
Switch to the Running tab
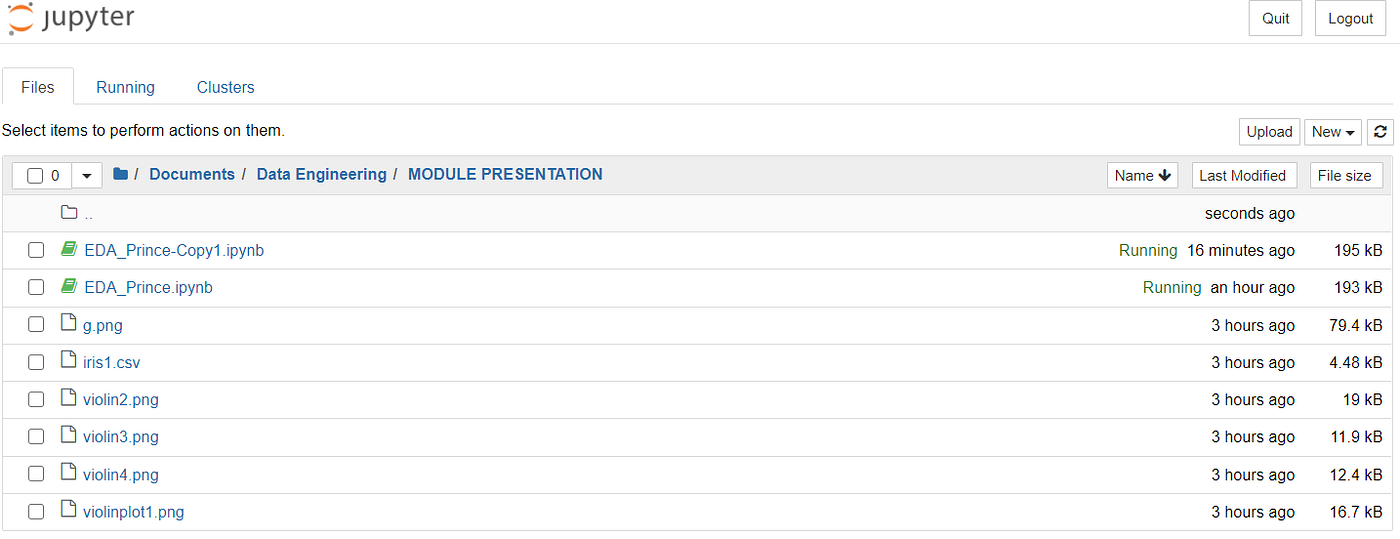pyautogui.click(x=125, y=87)
